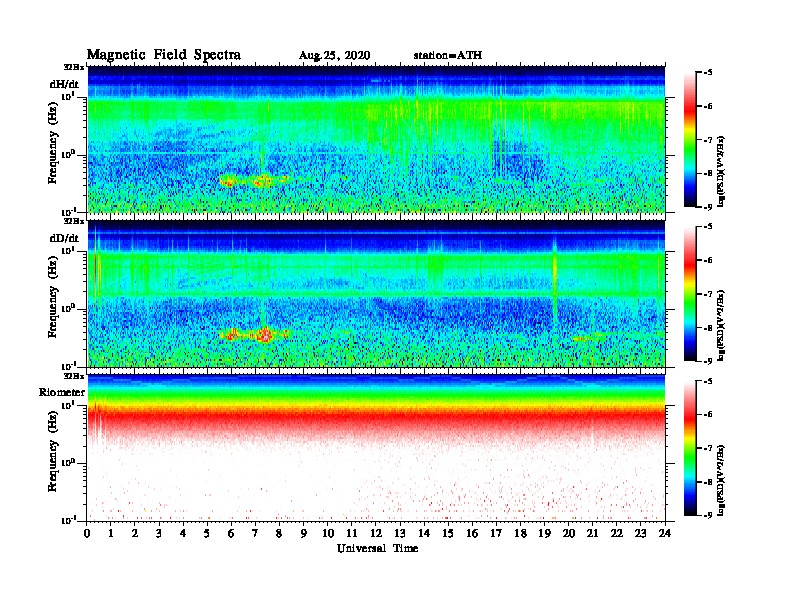Click the "-5" tick of dH/dt color scale
Screen dimensions: 792x612
tap(708, 73)
